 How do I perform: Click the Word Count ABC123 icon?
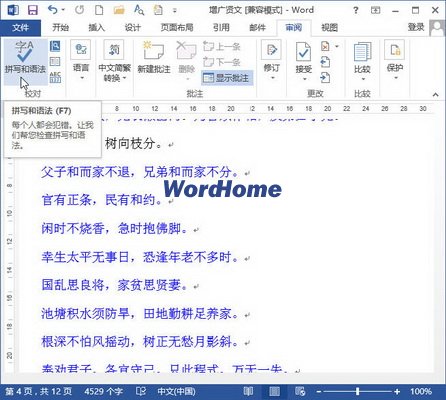point(55,77)
